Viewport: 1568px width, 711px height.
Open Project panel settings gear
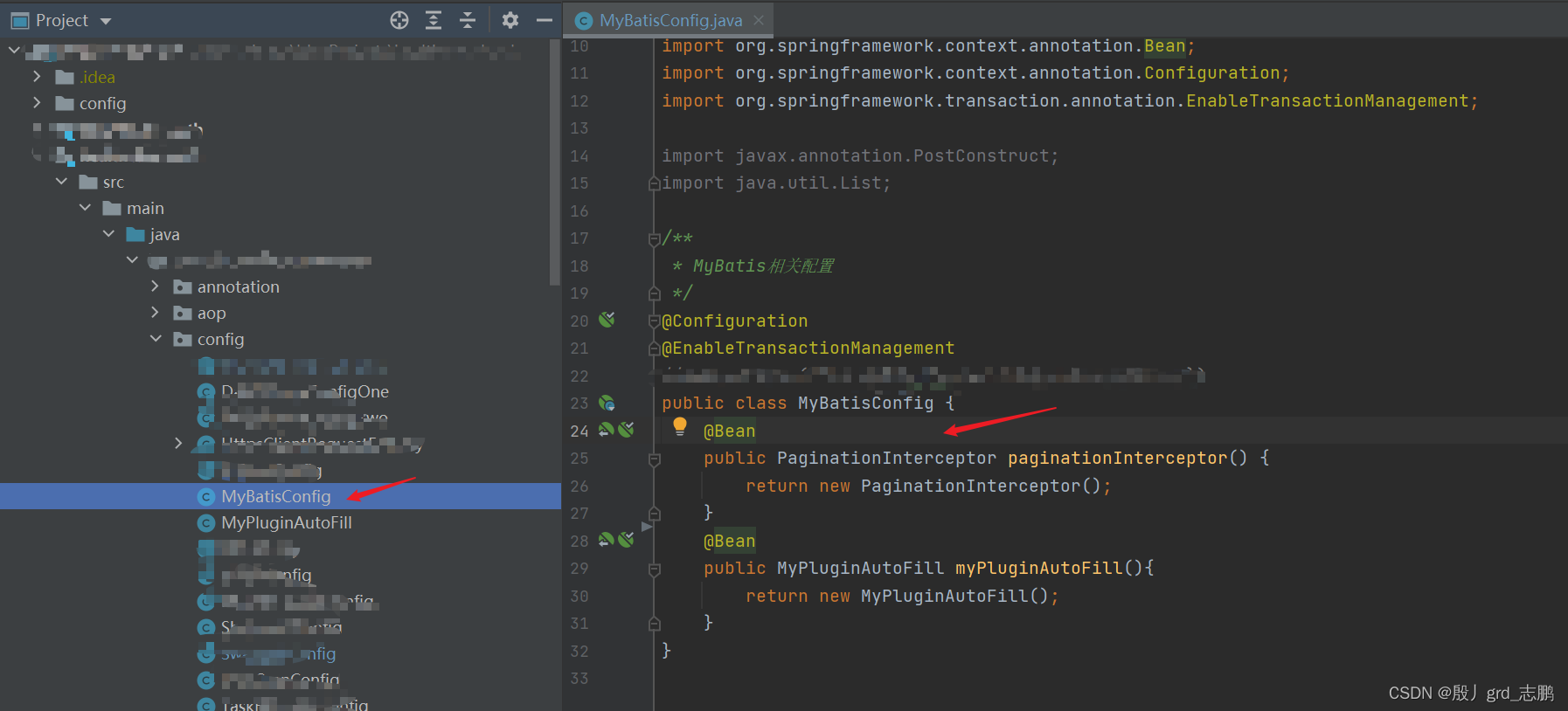tap(510, 20)
